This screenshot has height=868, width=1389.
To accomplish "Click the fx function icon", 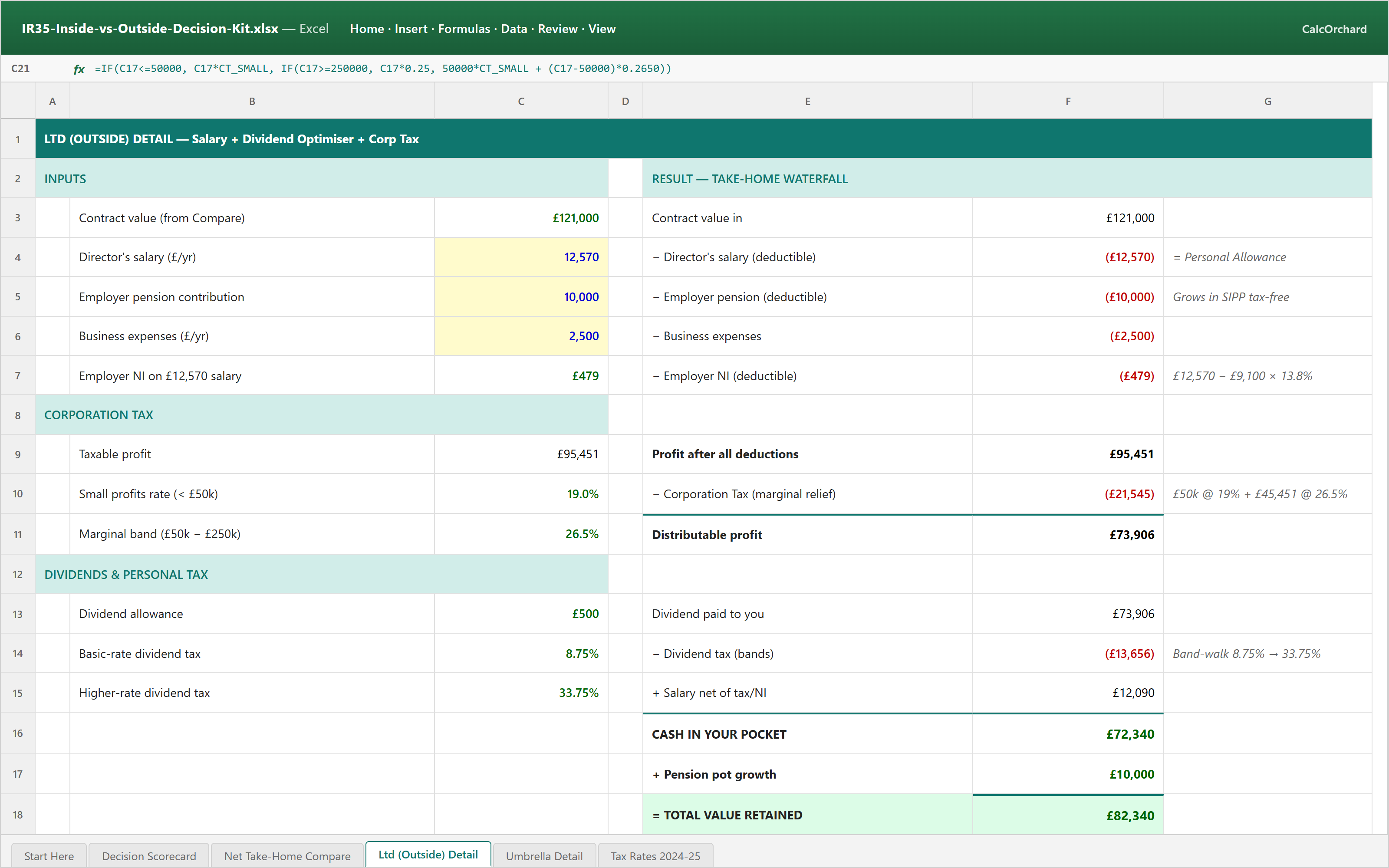I will [79, 69].
